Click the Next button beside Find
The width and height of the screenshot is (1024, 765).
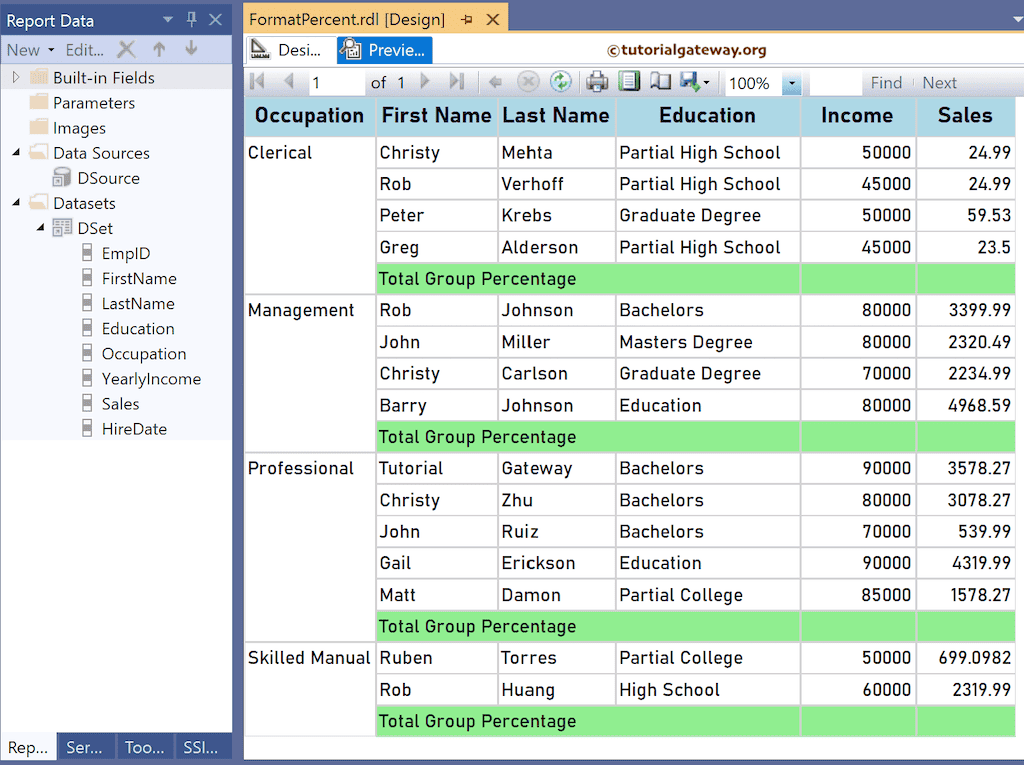939,82
